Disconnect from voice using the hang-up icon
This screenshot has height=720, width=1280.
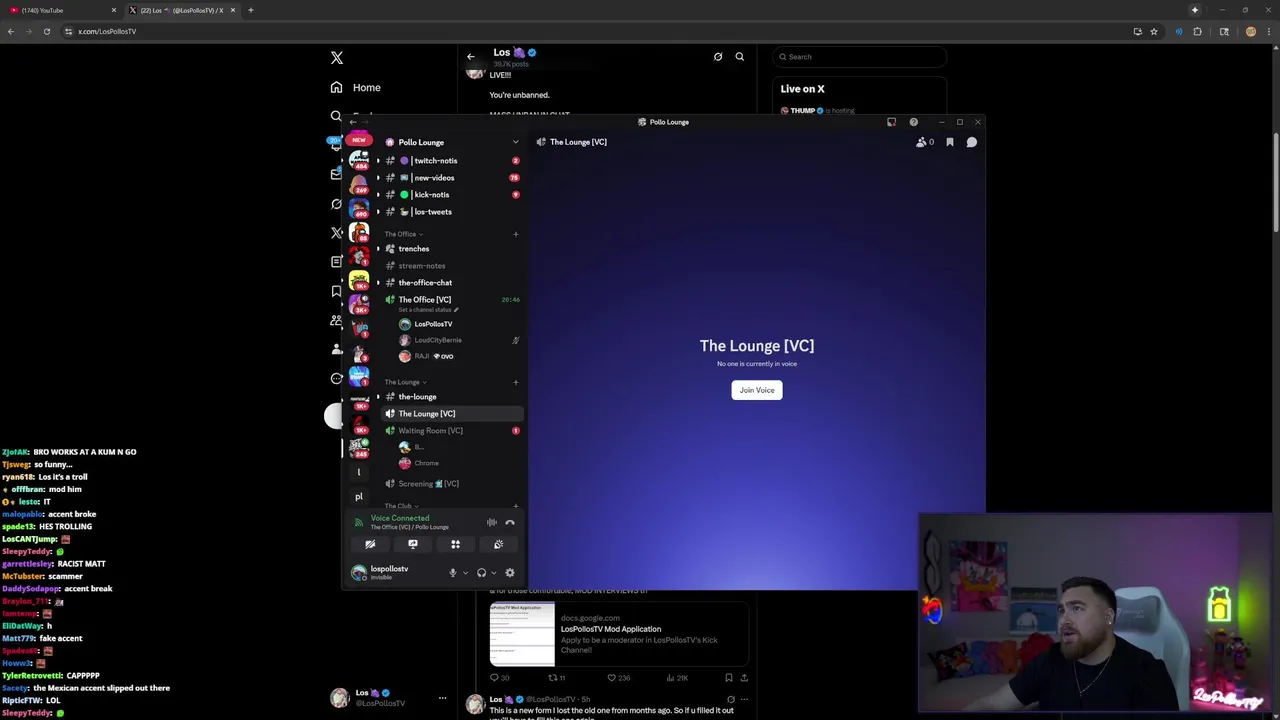click(x=510, y=522)
